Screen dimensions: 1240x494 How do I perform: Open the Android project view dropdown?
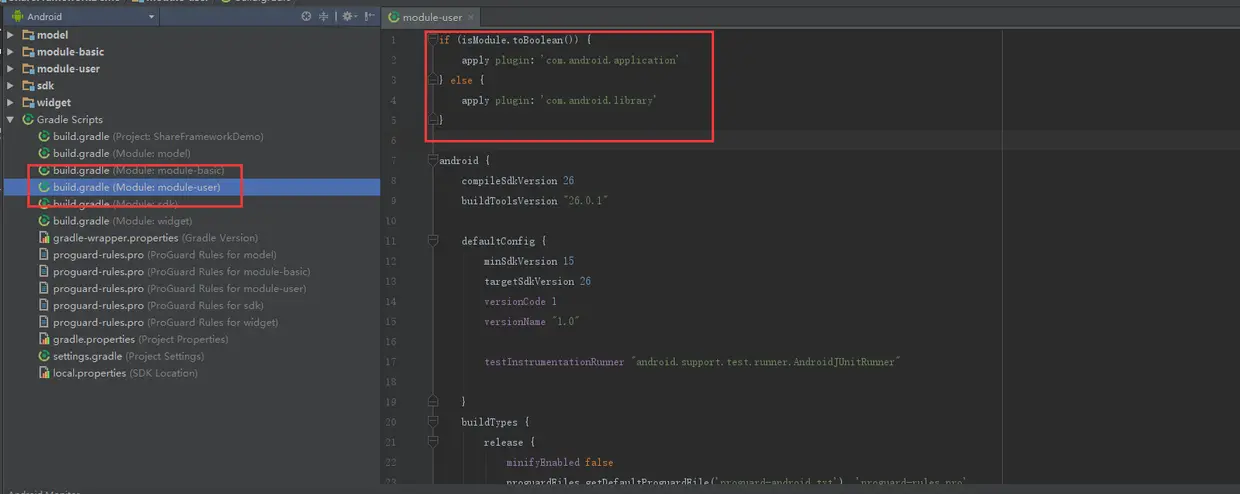click(82, 17)
